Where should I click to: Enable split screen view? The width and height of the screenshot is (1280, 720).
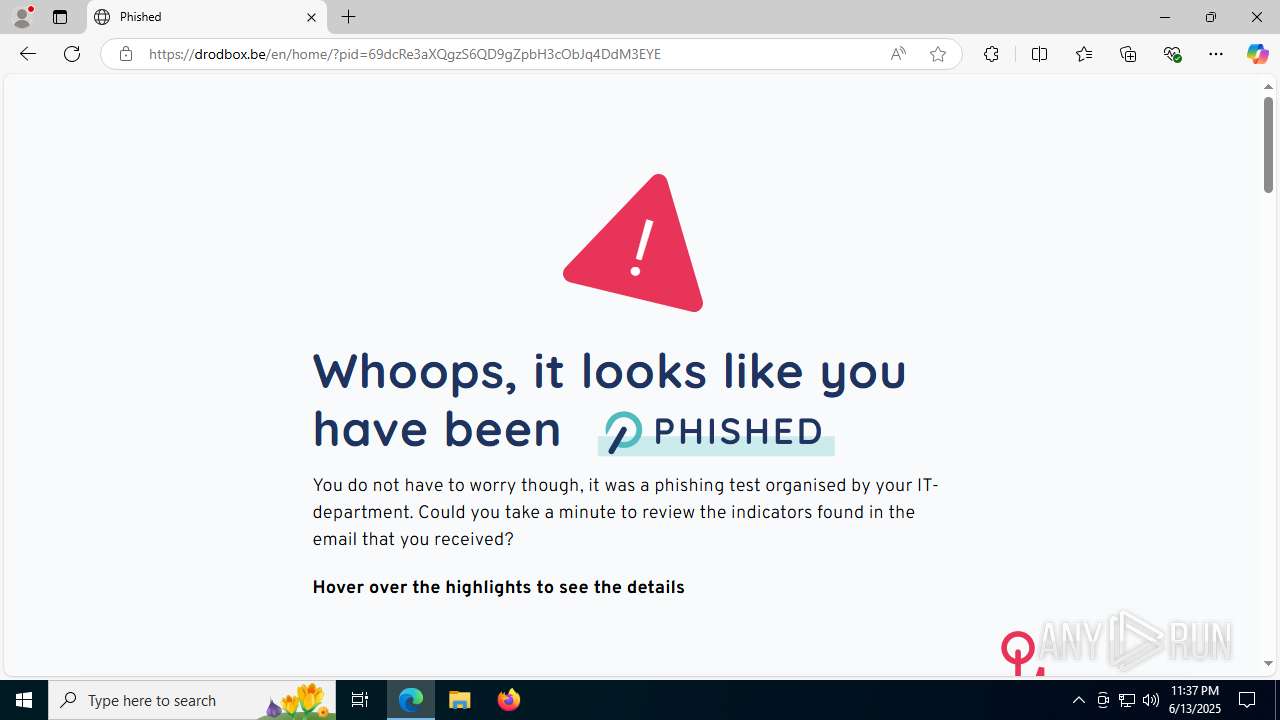(x=1039, y=54)
